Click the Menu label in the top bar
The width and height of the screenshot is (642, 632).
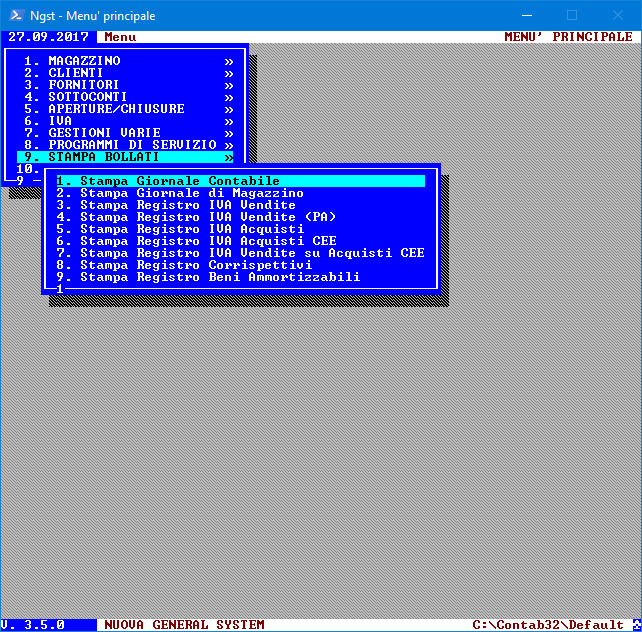click(x=120, y=37)
